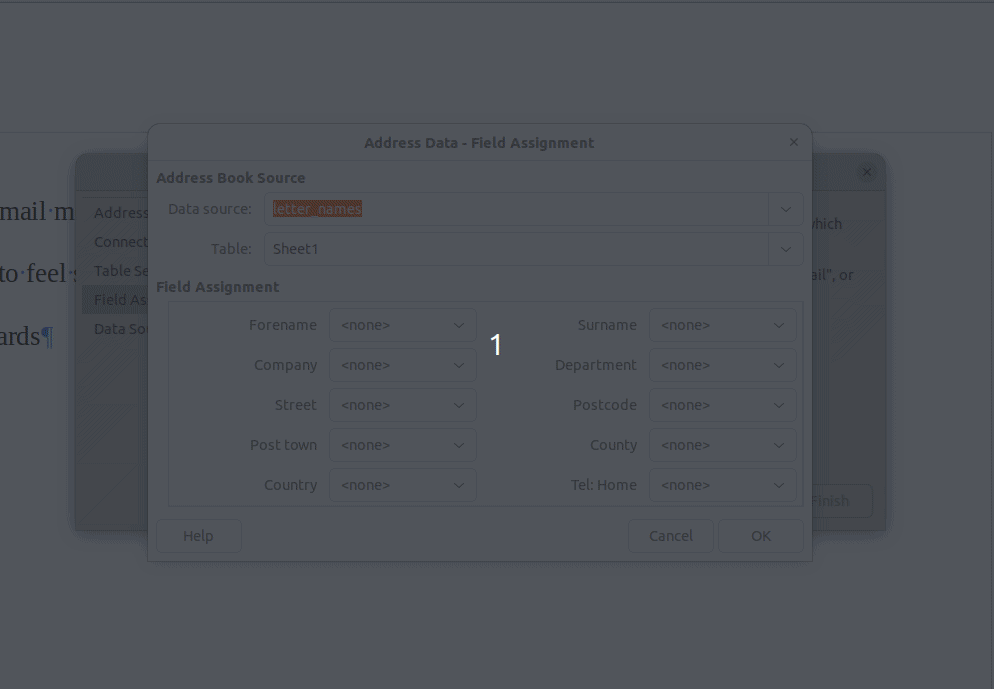Expand the Data source dropdown arrow
Viewport: 994px width, 689px height.
click(785, 209)
